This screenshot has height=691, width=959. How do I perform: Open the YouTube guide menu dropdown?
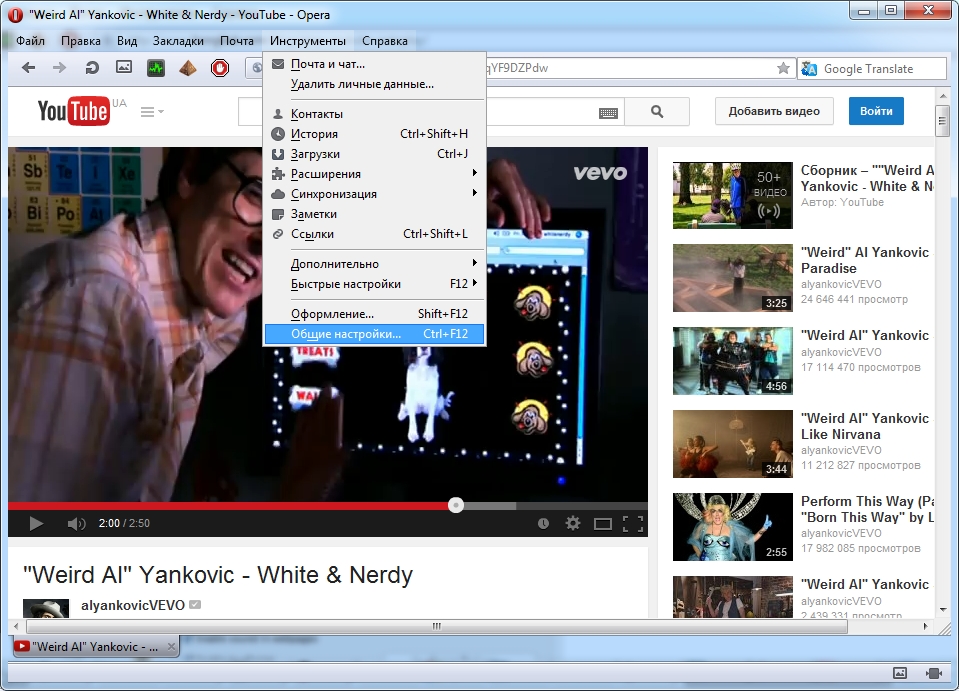click(152, 112)
